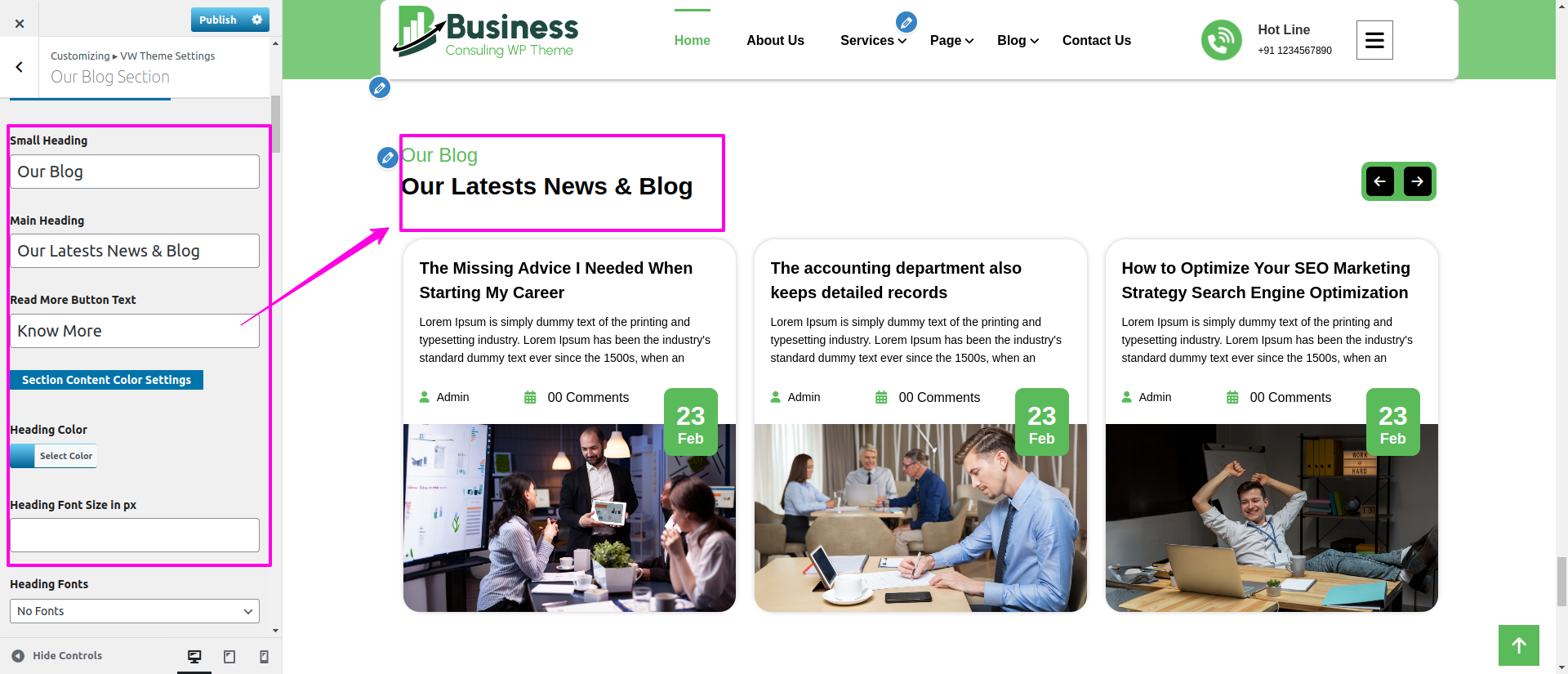The width and height of the screenshot is (1568, 674).
Task: Open Heading Color Select Color swatch
Action: click(x=53, y=456)
